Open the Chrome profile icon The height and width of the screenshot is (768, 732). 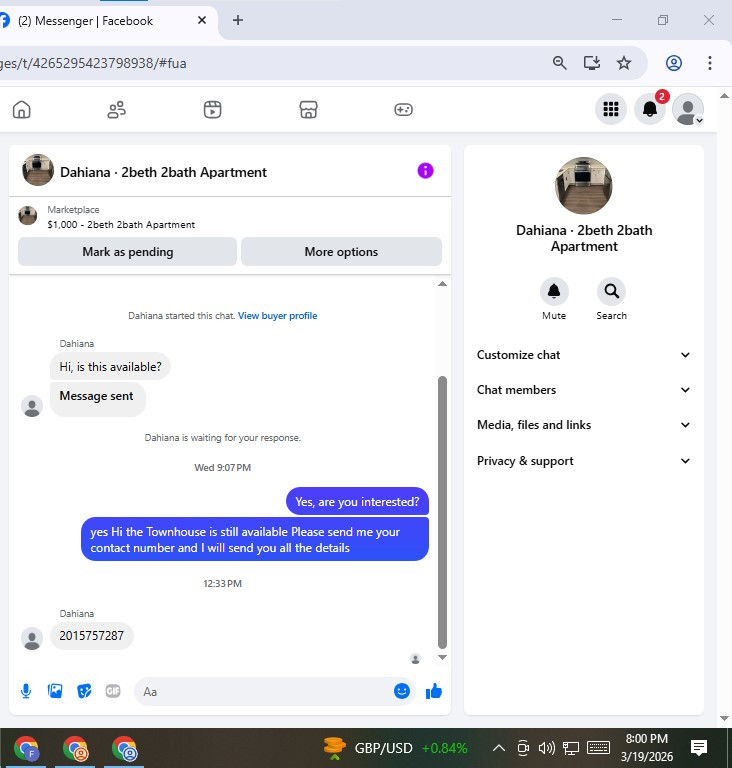[674, 63]
